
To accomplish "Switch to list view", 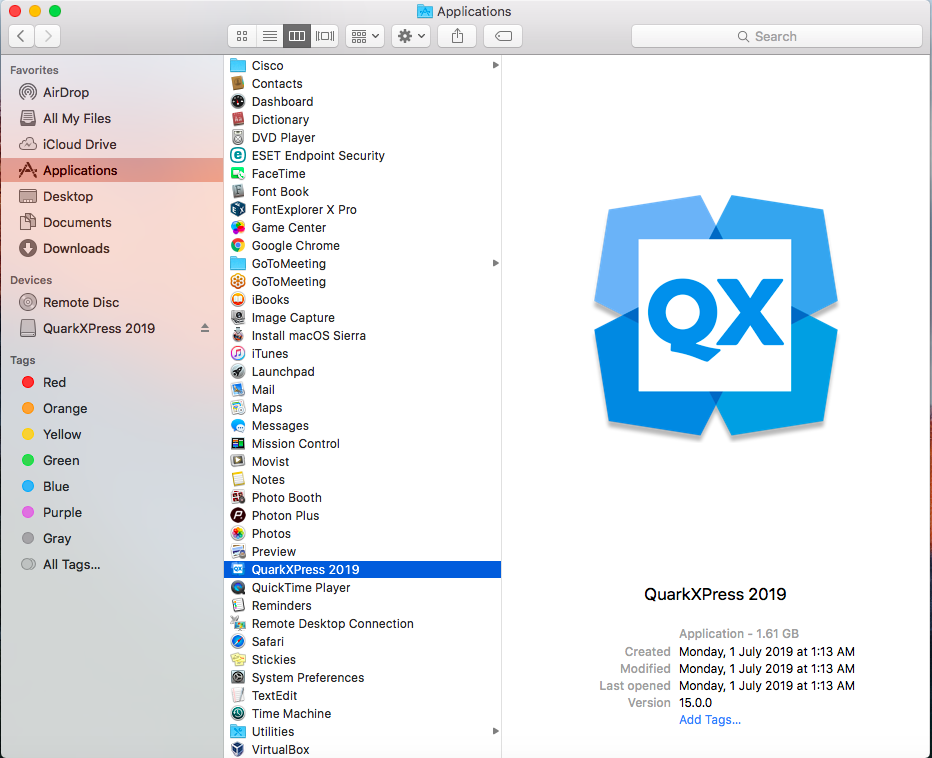I will coord(270,36).
